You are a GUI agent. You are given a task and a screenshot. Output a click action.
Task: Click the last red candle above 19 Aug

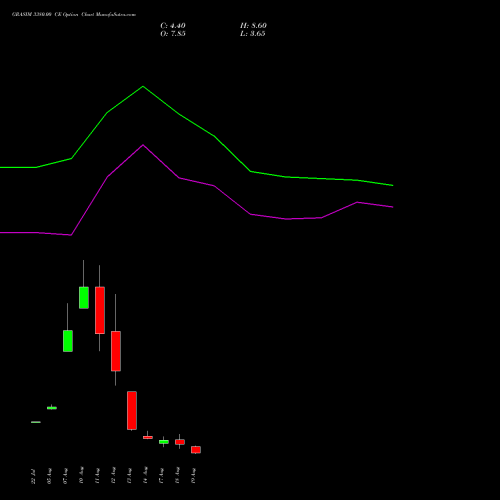pyautogui.click(x=196, y=450)
